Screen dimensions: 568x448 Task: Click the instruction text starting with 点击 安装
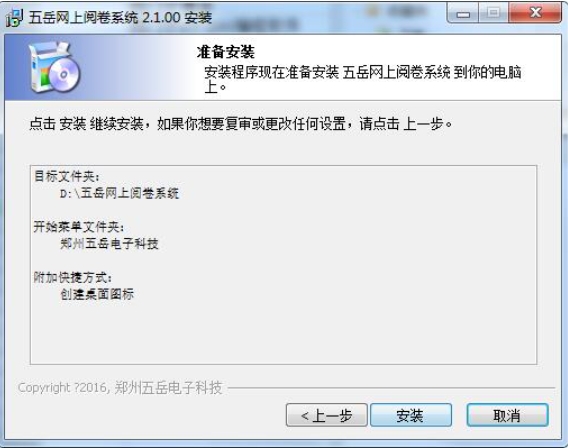241,124
